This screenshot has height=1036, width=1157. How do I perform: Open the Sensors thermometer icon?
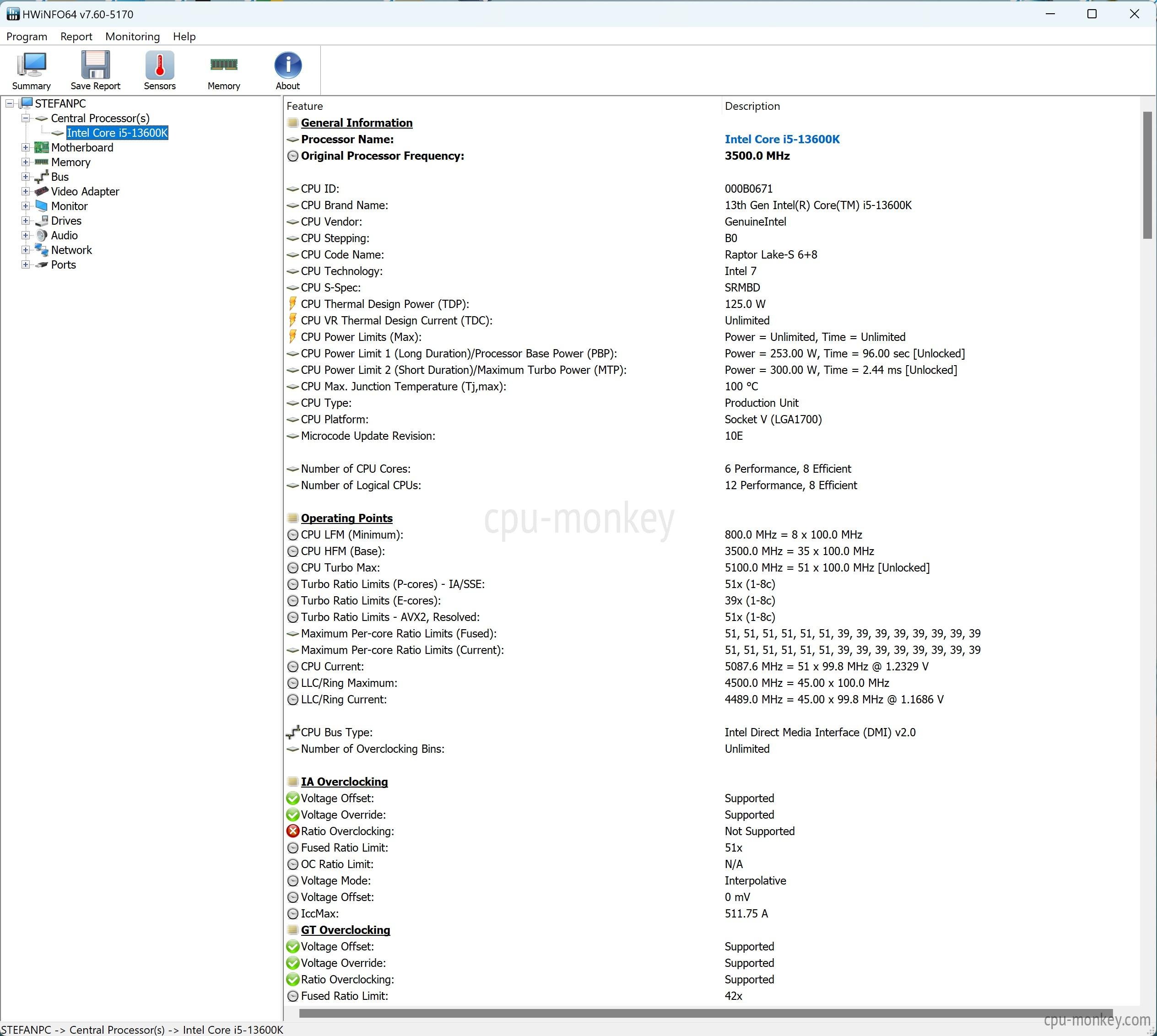tap(159, 65)
